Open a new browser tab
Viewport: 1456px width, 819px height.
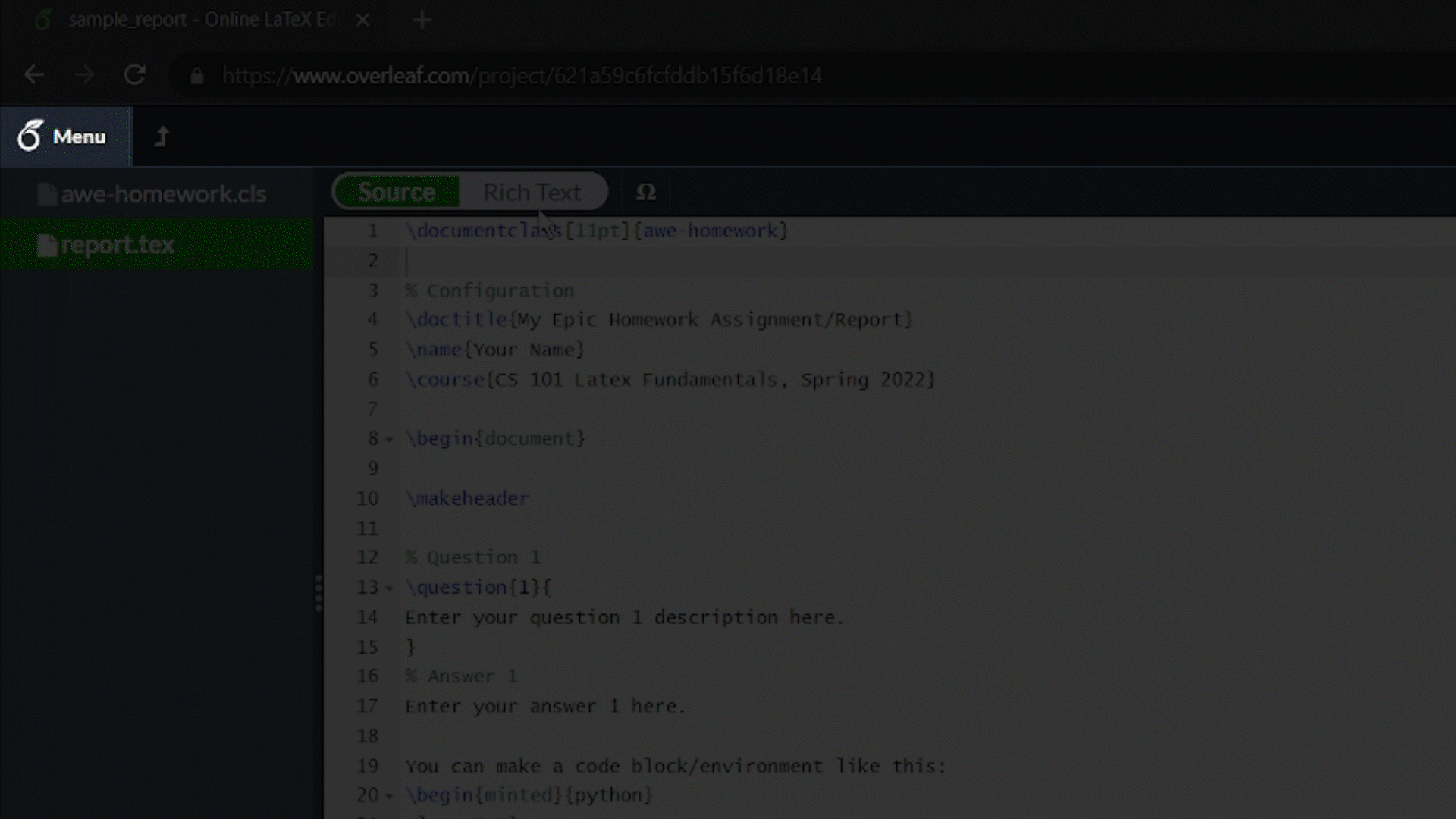pyautogui.click(x=422, y=20)
